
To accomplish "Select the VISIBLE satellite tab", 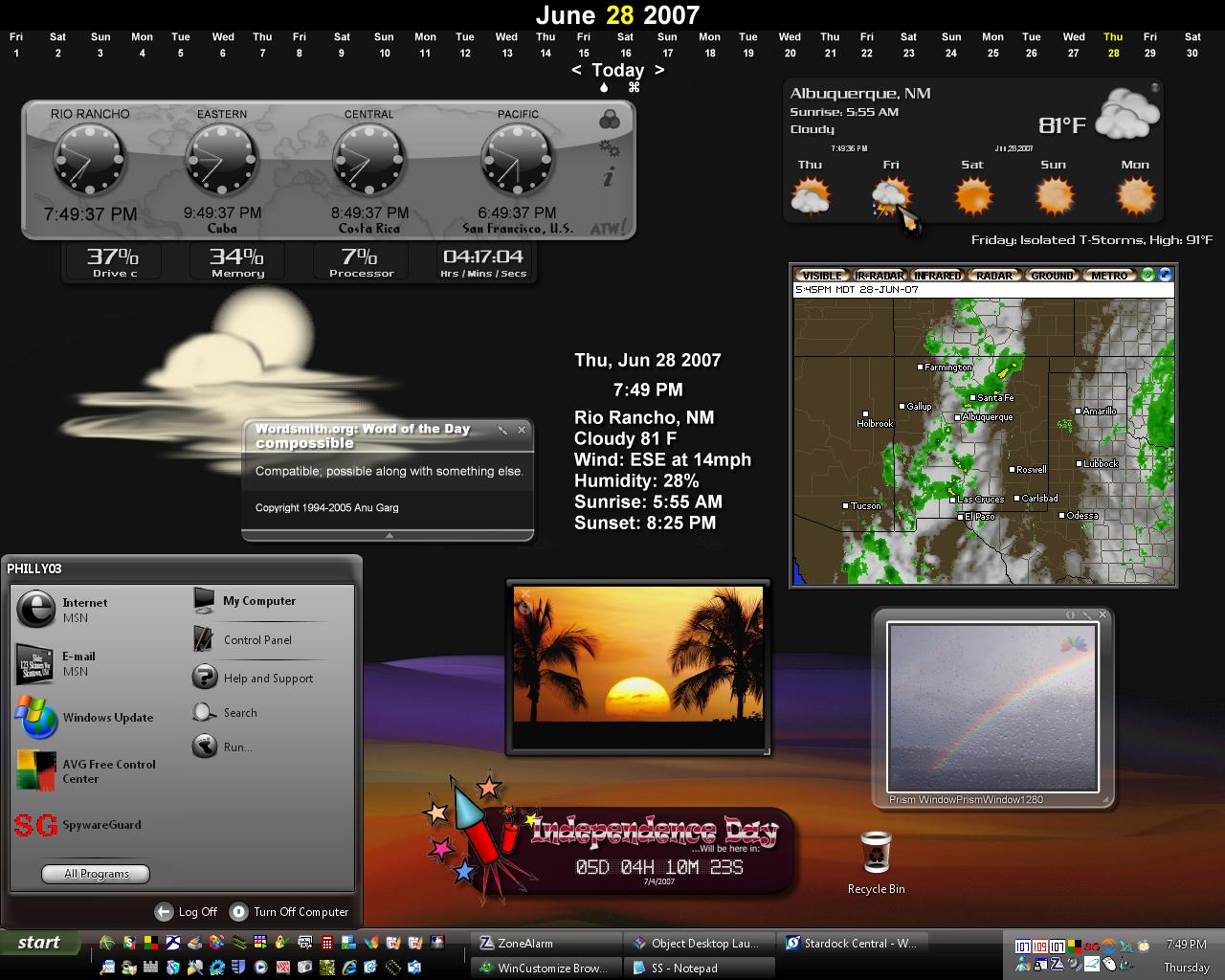I will click(822, 276).
